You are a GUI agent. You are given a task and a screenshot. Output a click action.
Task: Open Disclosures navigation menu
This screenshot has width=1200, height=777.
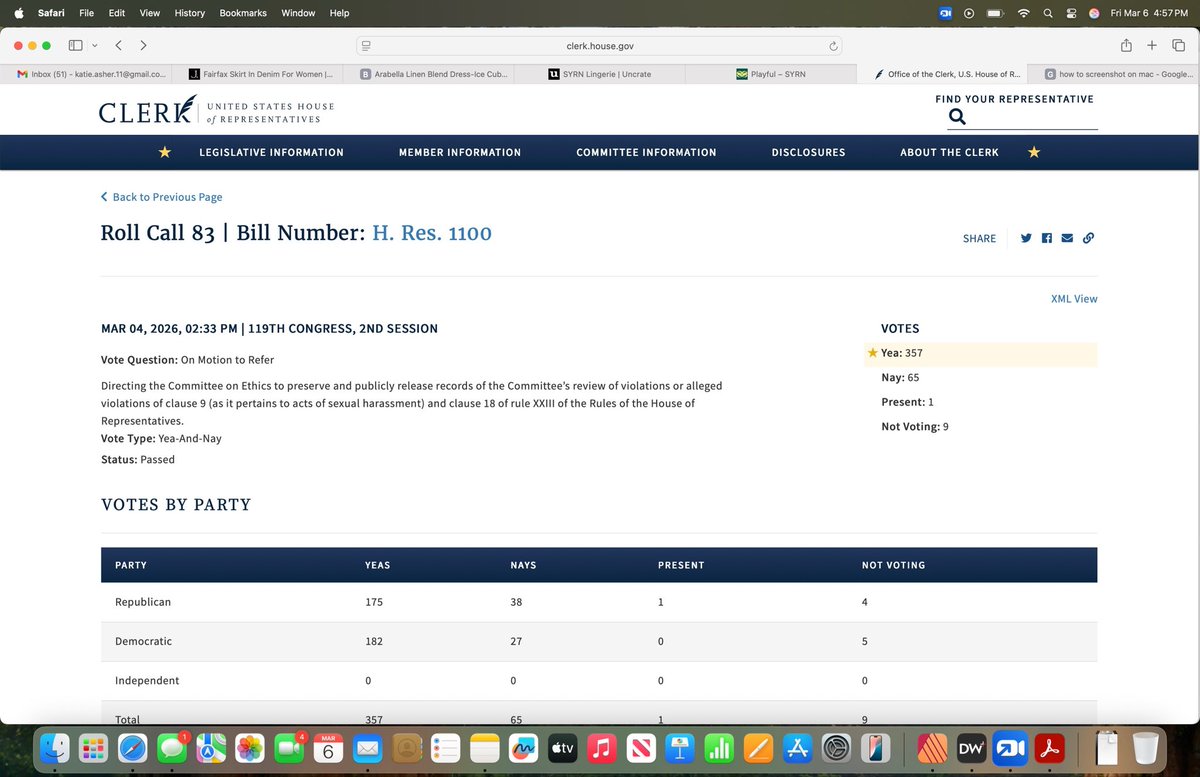click(x=808, y=152)
